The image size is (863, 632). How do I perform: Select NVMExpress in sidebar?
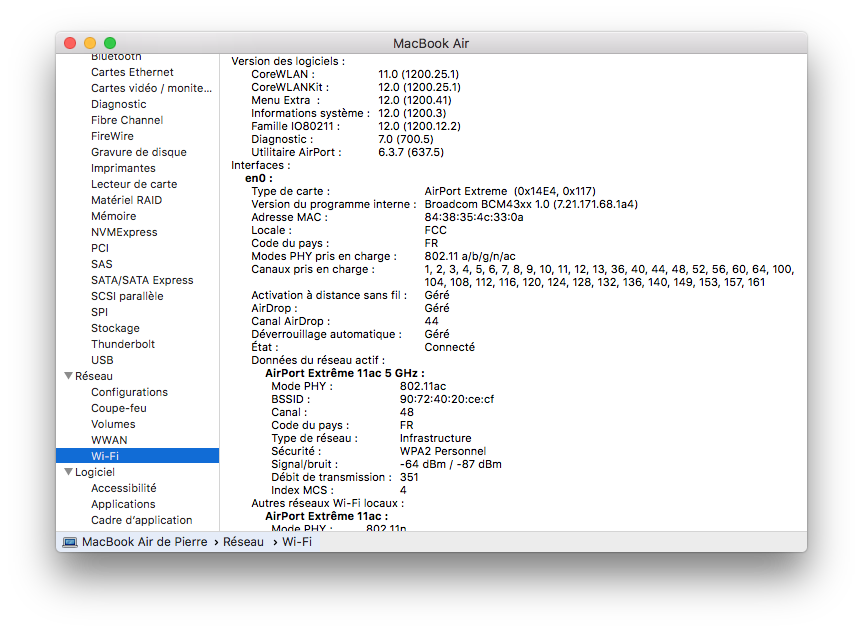(124, 232)
